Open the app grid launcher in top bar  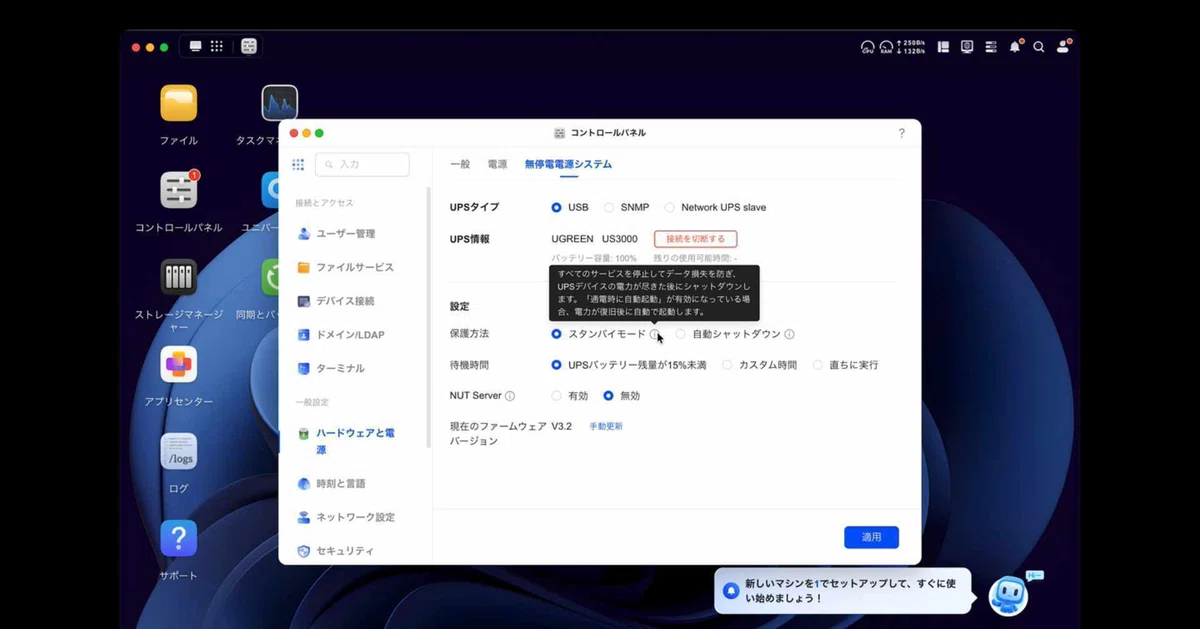click(x=216, y=47)
